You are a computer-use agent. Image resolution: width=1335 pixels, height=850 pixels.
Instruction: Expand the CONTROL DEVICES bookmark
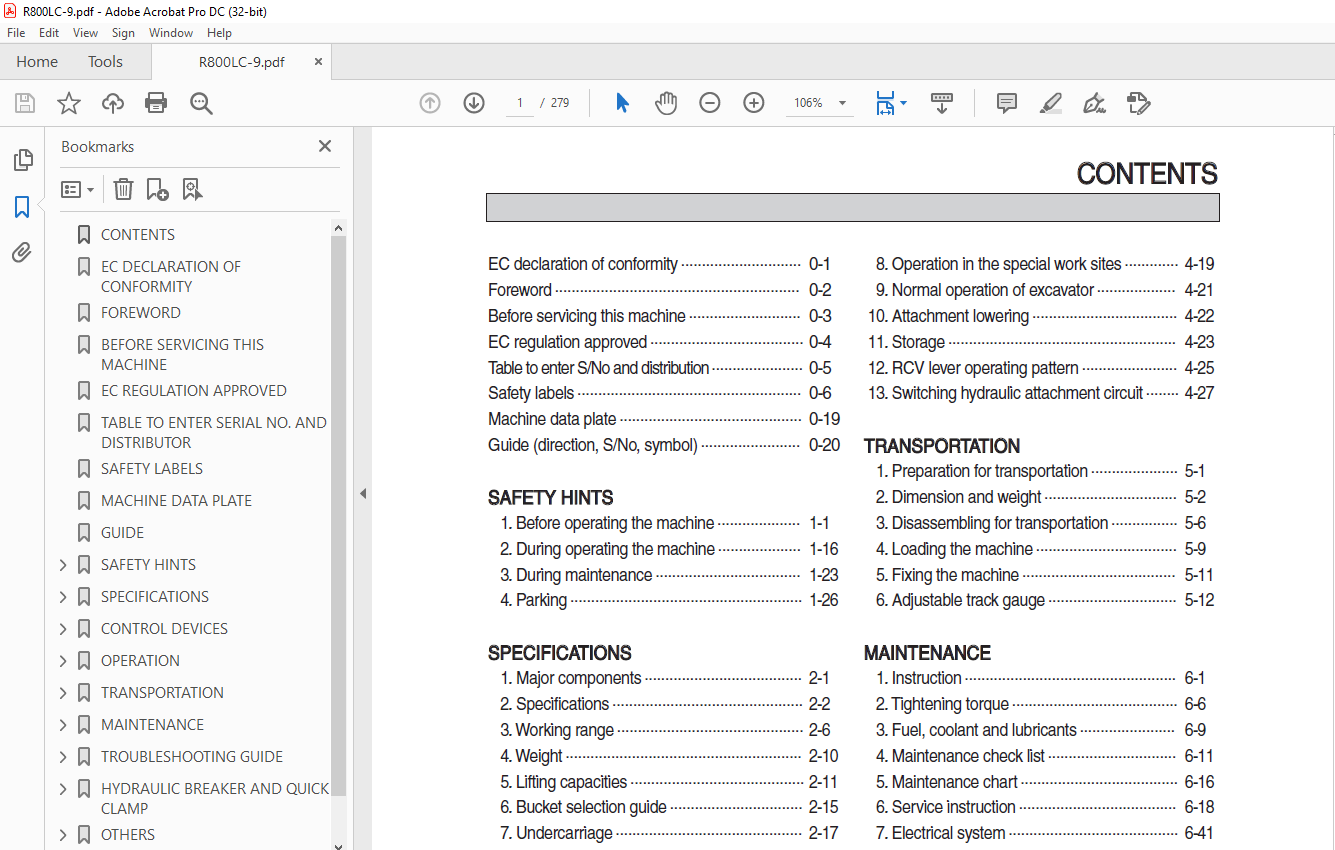point(63,629)
